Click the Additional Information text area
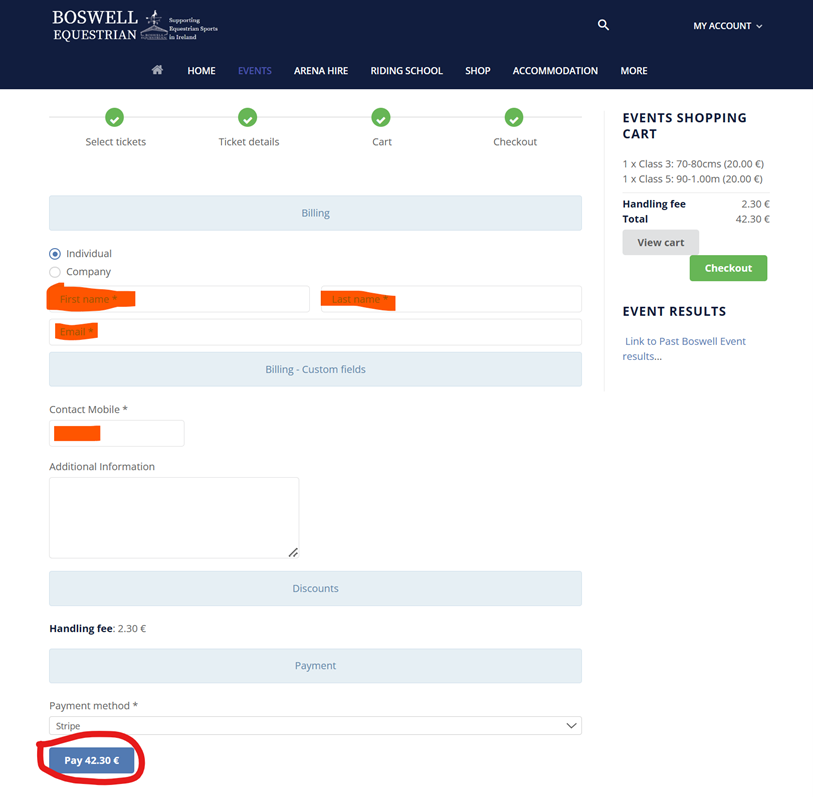 pyautogui.click(x=174, y=518)
